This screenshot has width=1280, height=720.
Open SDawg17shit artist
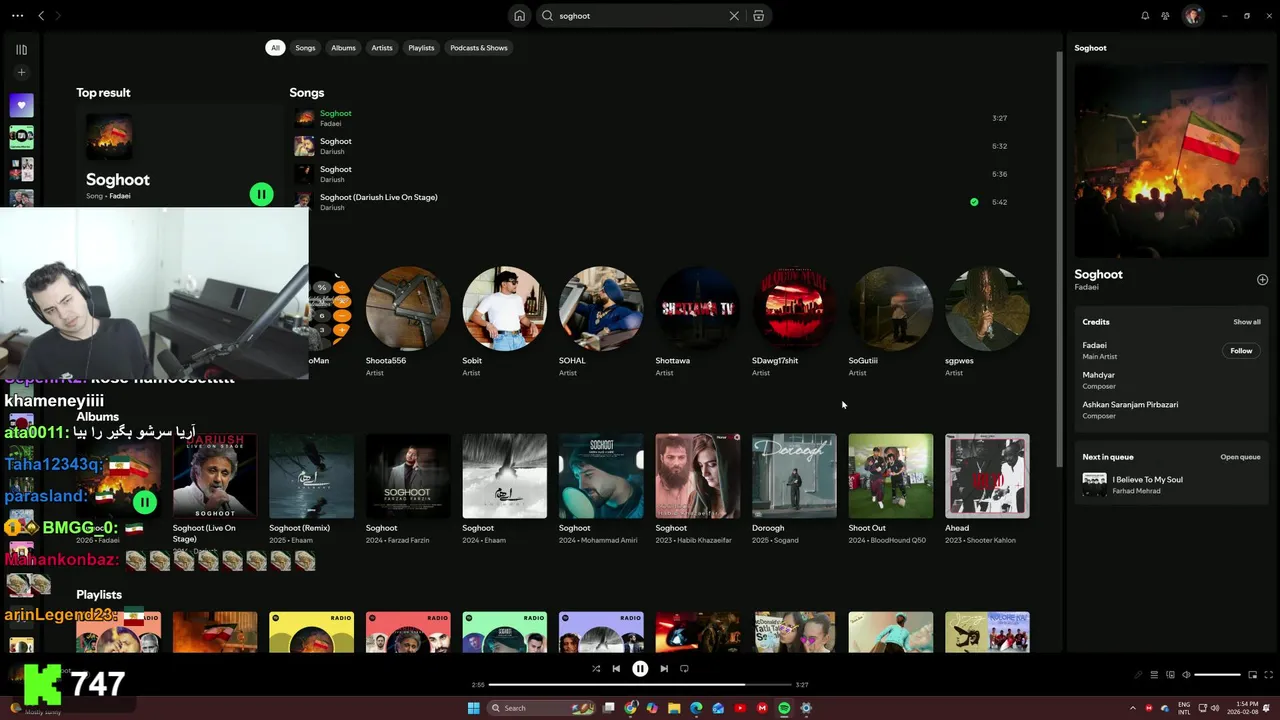click(794, 322)
